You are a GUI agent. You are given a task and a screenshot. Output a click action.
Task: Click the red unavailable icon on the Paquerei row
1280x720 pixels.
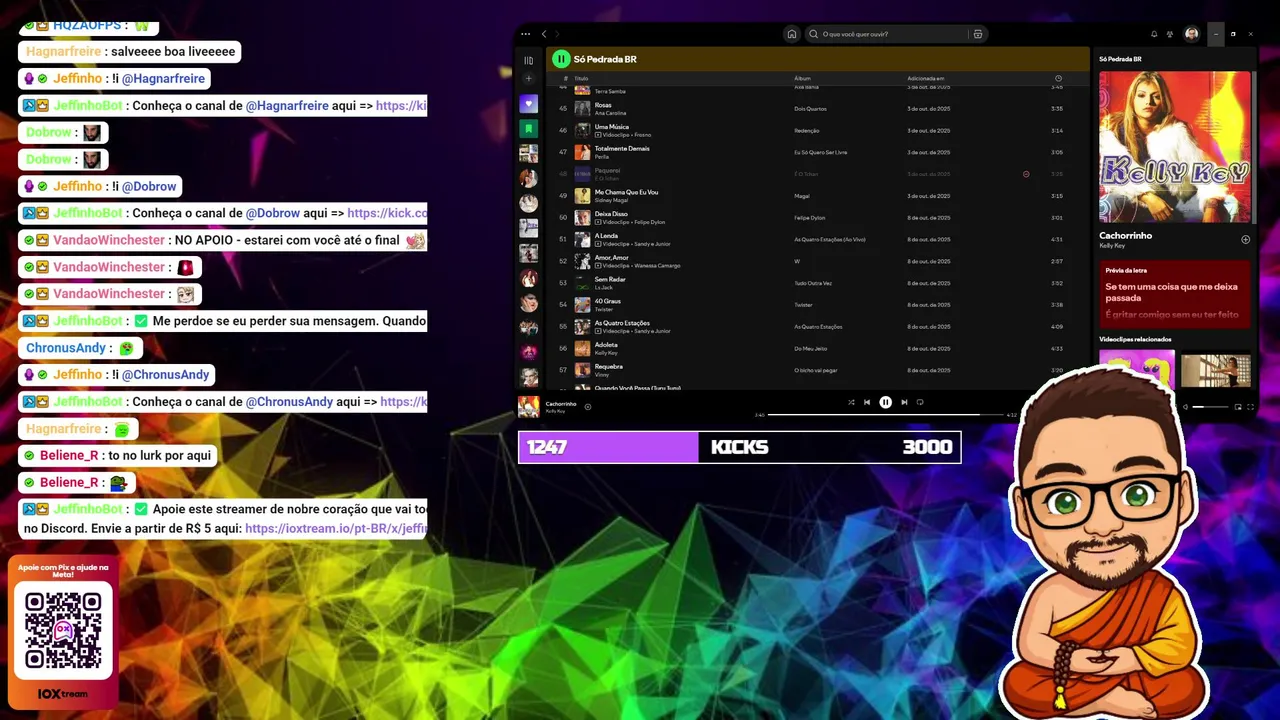[x=1026, y=174]
